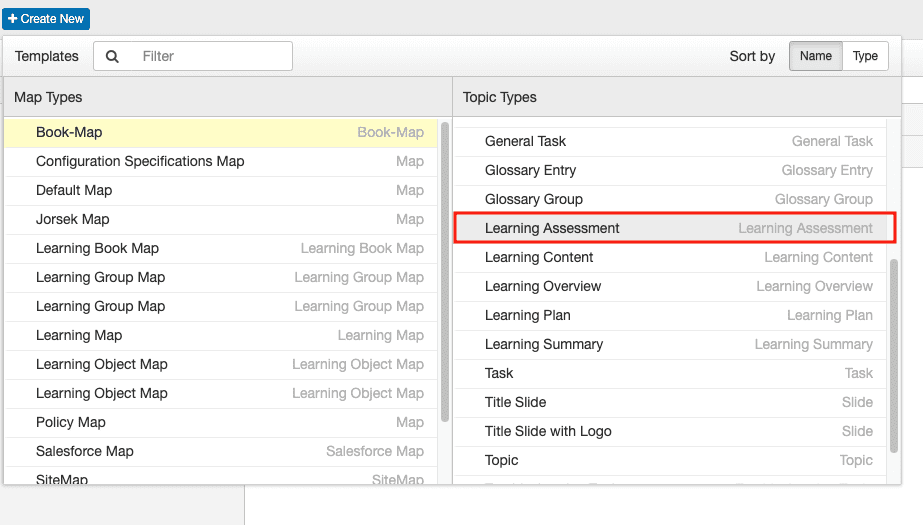The width and height of the screenshot is (923, 525).
Task: Pick the Learning Overview topic type
Action: [x=670, y=286]
